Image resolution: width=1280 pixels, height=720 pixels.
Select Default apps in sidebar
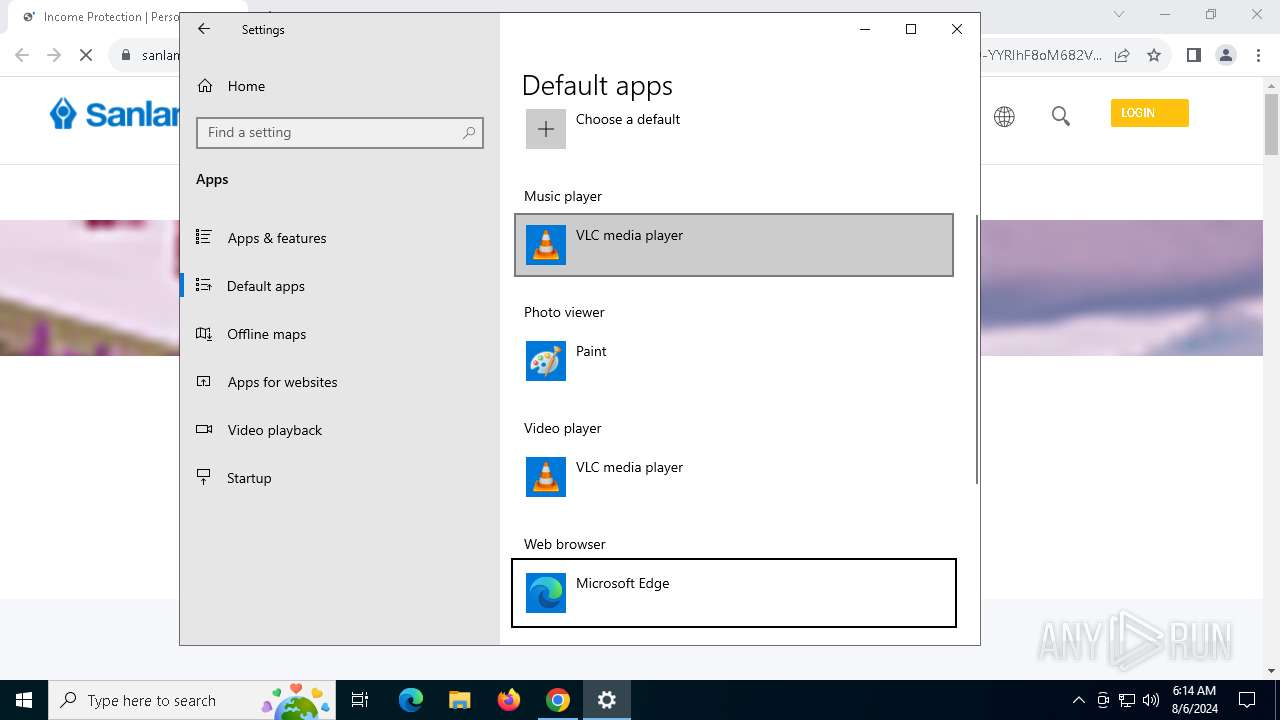[x=340, y=286]
